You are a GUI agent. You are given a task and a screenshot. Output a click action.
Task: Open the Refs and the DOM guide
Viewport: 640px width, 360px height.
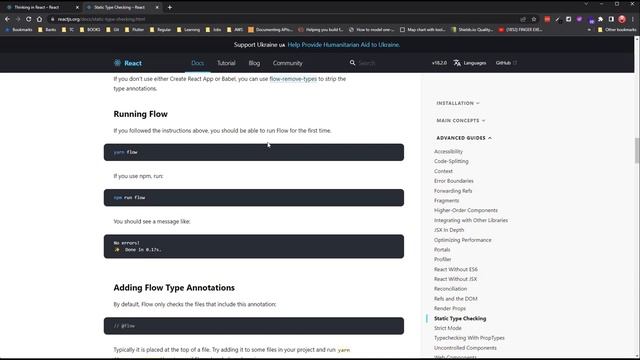coord(456,299)
